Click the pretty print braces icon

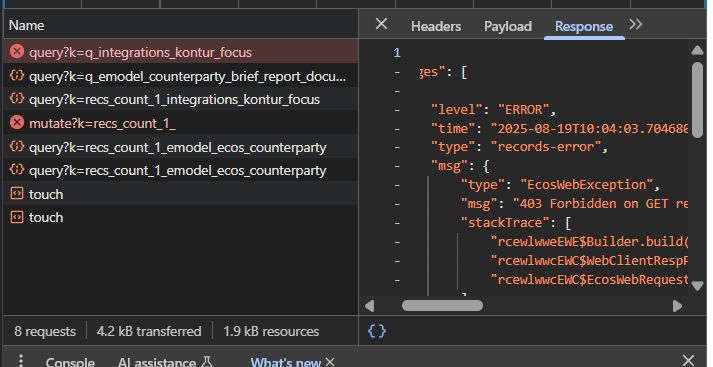(x=377, y=331)
